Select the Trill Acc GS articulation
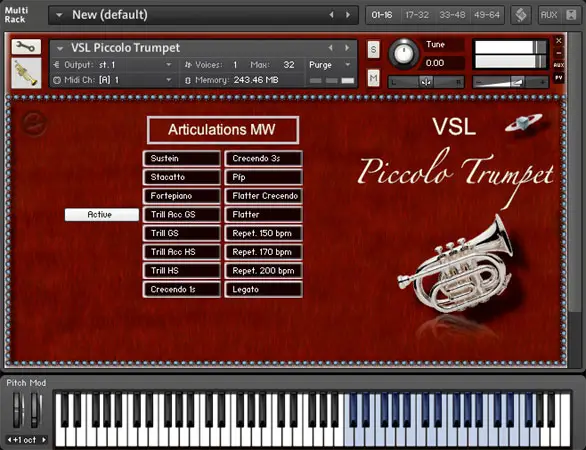Viewport: 586px width, 450px height. [182, 215]
